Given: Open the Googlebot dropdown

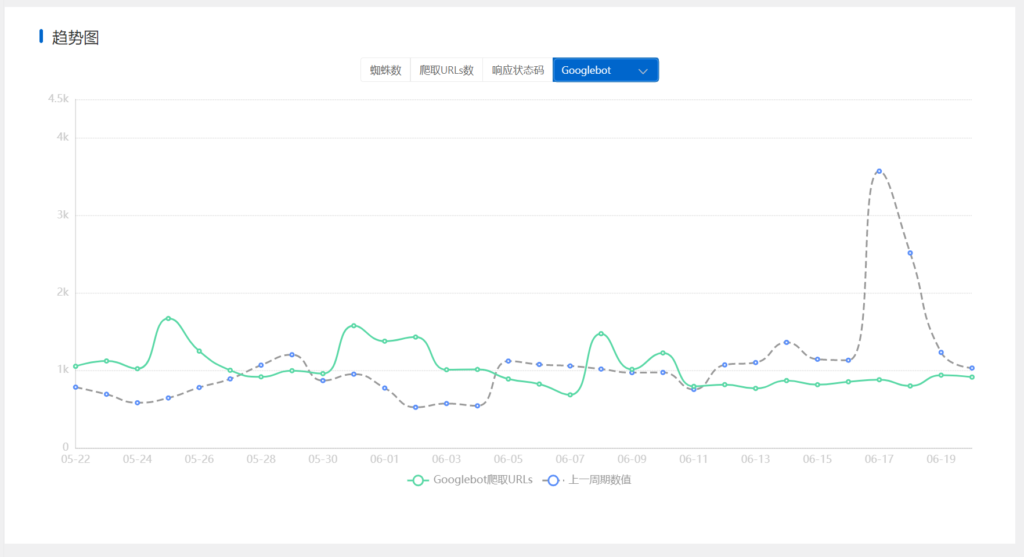Looking at the screenshot, I should tap(604, 70).
